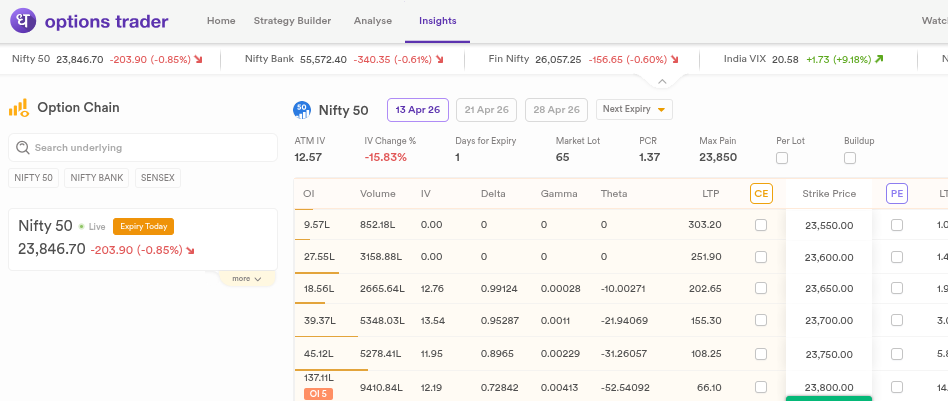Click the Nifty 50 blue round badge icon

click(x=302, y=110)
